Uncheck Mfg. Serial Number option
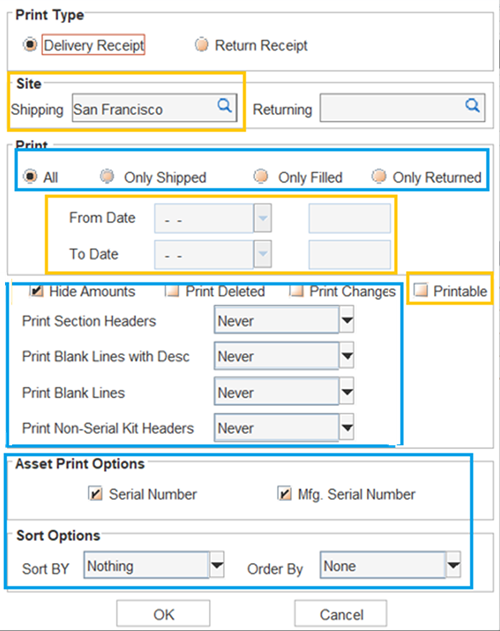The width and height of the screenshot is (500, 631). tap(285, 493)
